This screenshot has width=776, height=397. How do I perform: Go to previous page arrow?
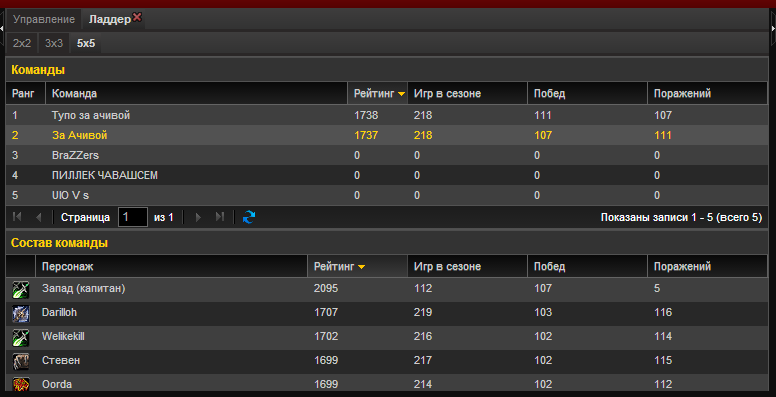click(39, 217)
